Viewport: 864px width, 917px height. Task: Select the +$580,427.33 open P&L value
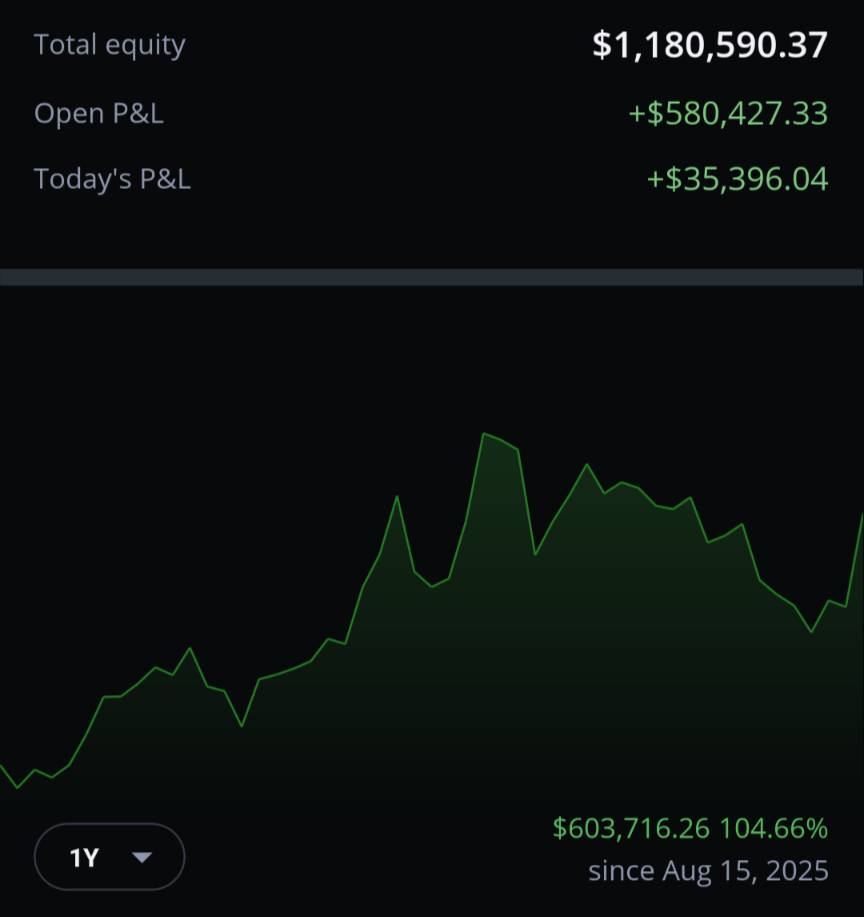point(728,113)
